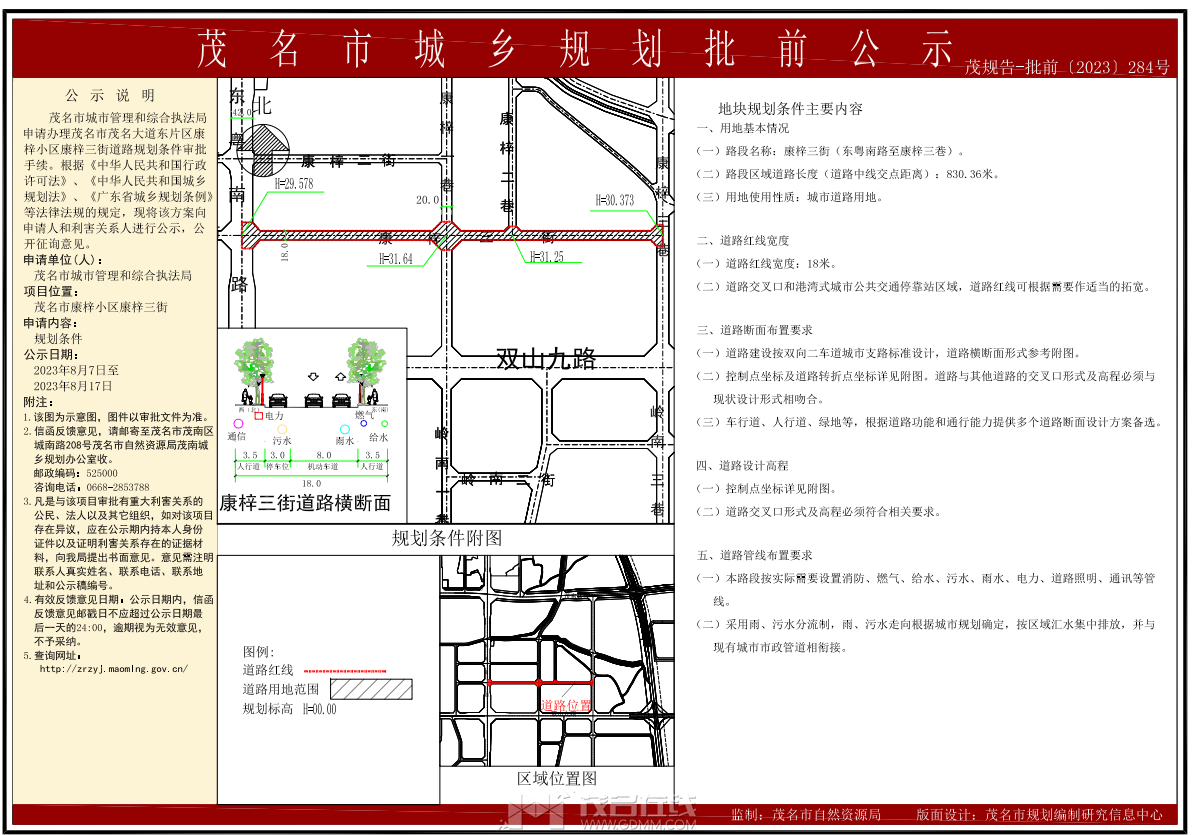Click the red 电力 square symbol

(x=260, y=415)
